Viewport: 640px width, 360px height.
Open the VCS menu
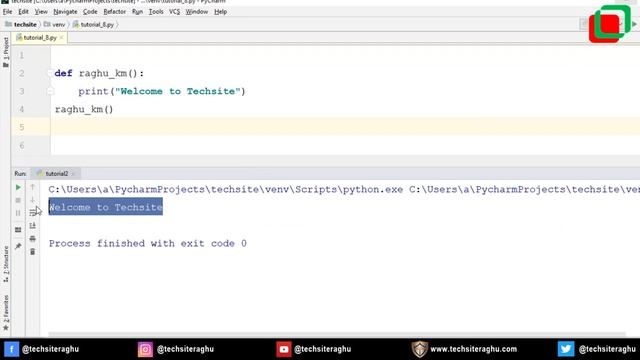[174, 12]
